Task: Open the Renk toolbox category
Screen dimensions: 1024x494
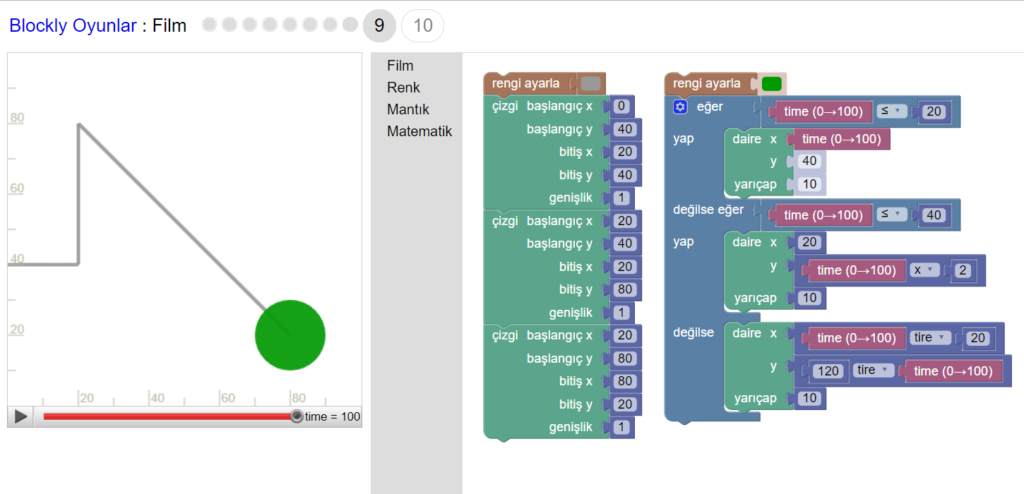Action: pos(403,87)
